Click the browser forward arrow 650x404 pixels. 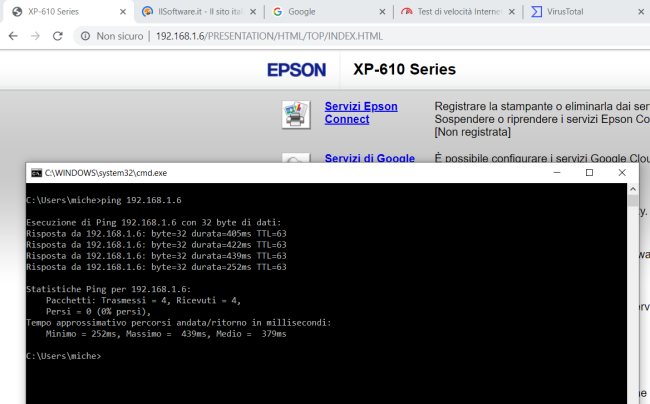point(35,36)
